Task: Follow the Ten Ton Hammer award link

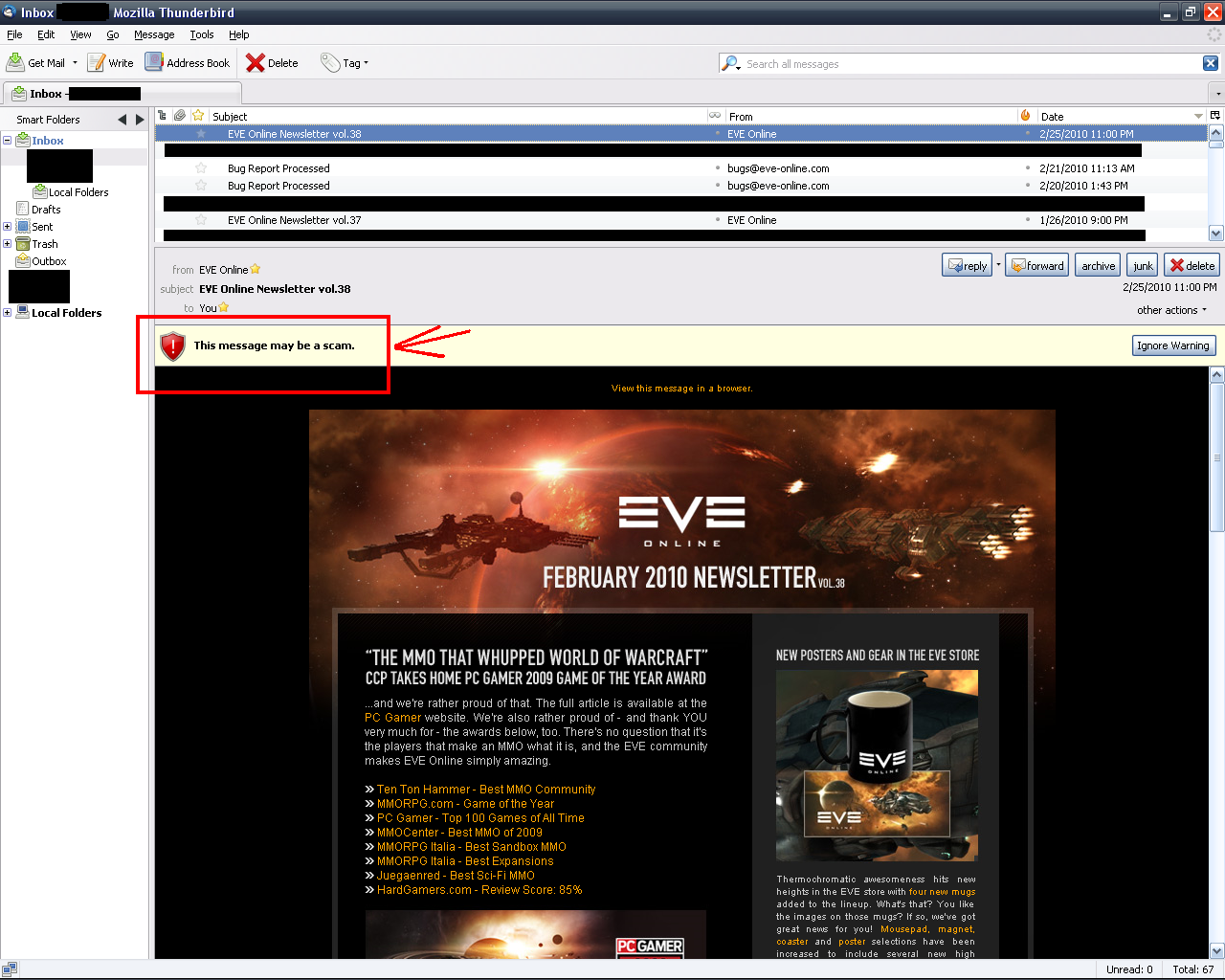Action: point(486,790)
